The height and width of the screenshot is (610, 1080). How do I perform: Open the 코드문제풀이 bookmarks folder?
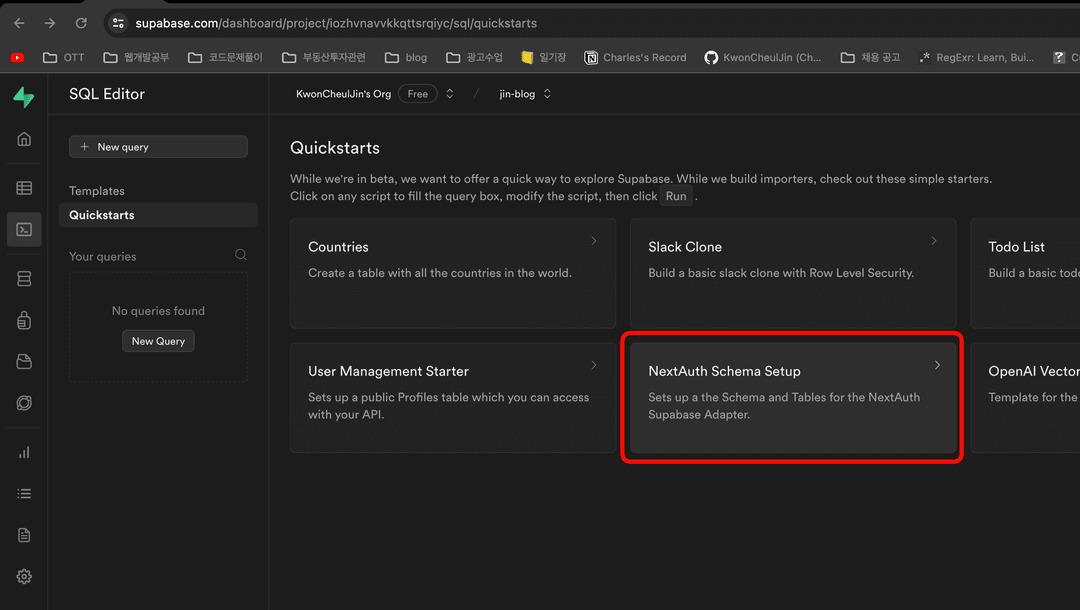(225, 57)
